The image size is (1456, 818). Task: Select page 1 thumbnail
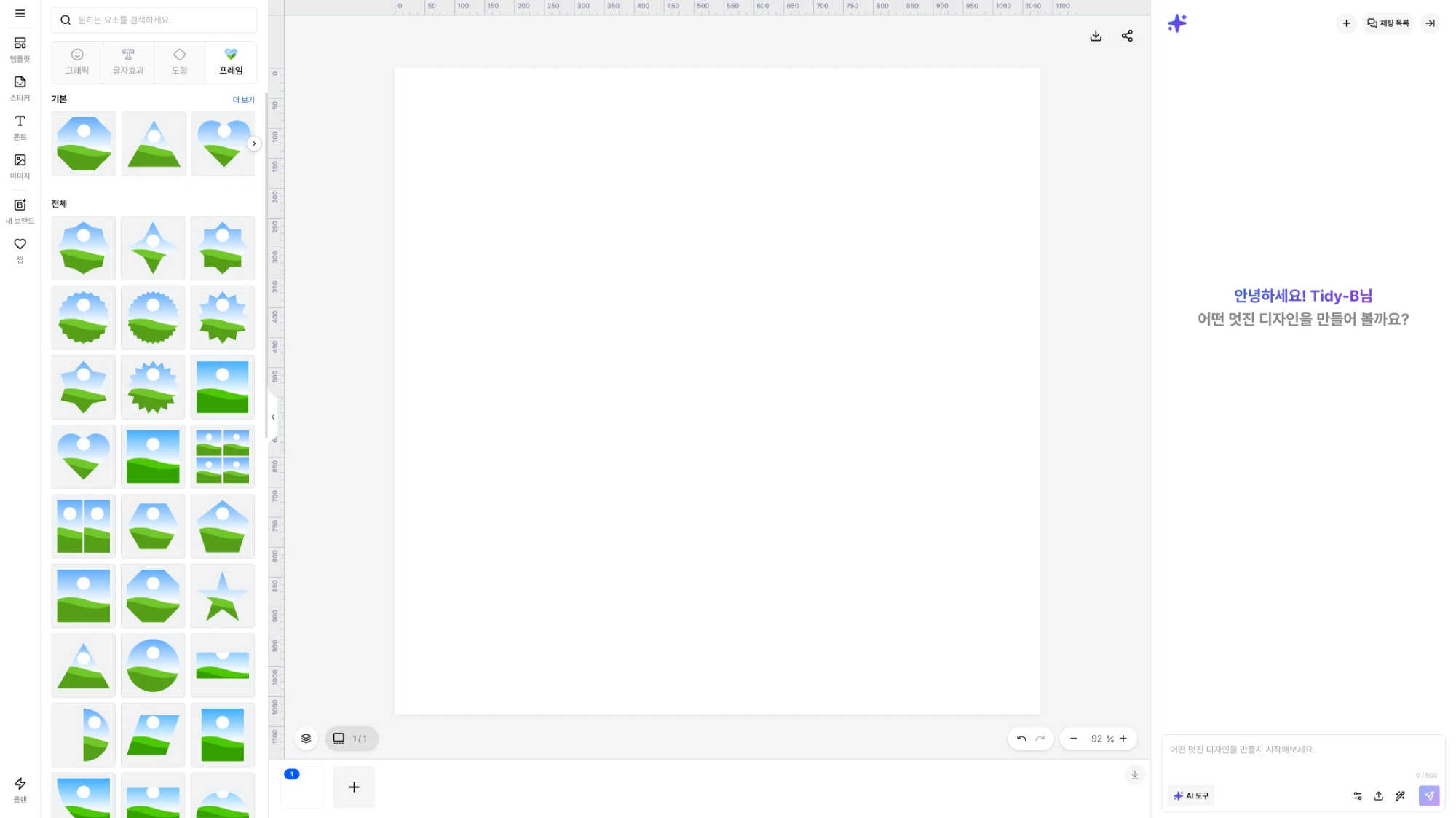point(302,787)
